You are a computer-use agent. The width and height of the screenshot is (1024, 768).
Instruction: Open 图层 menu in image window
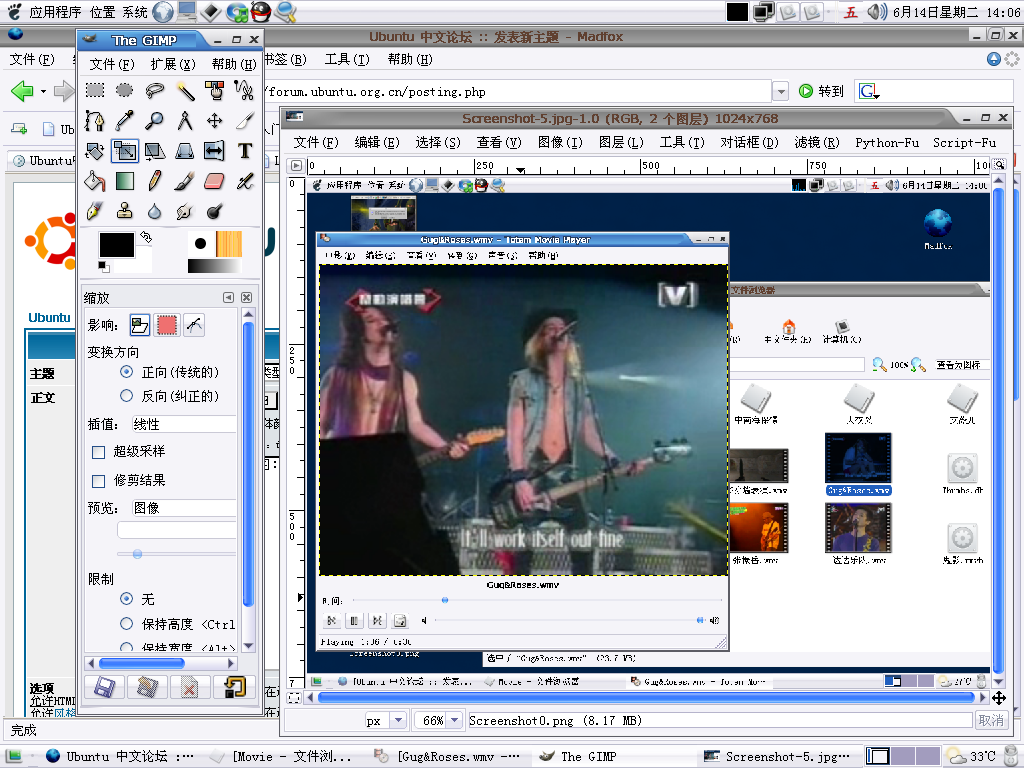pyautogui.click(x=621, y=142)
